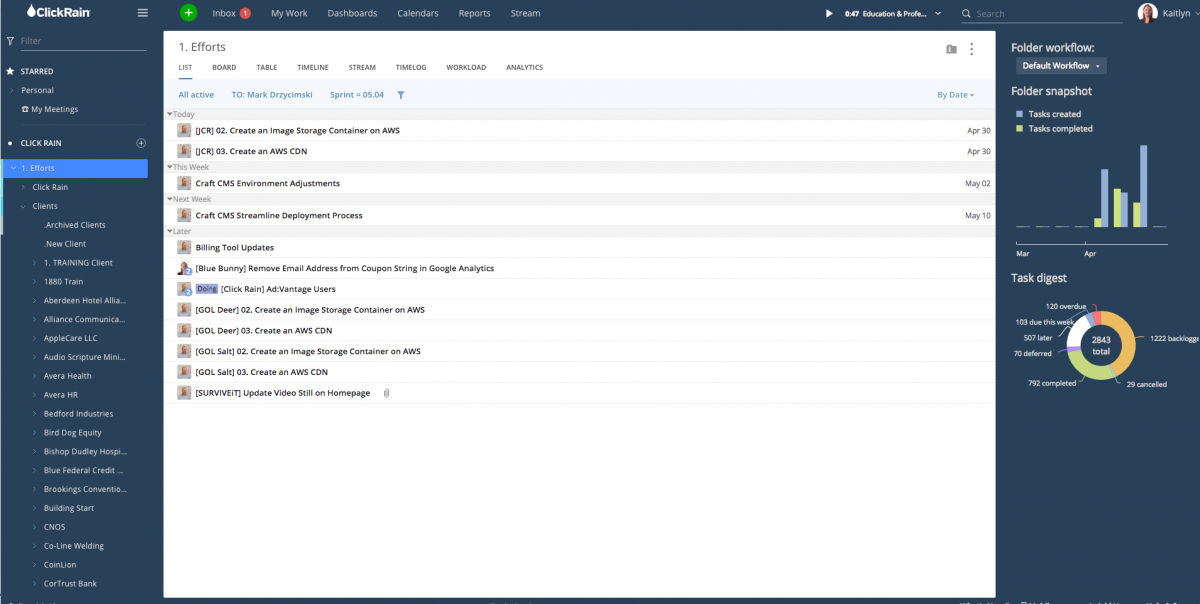
Task: Open the Inbox menu
Action: tap(223, 14)
